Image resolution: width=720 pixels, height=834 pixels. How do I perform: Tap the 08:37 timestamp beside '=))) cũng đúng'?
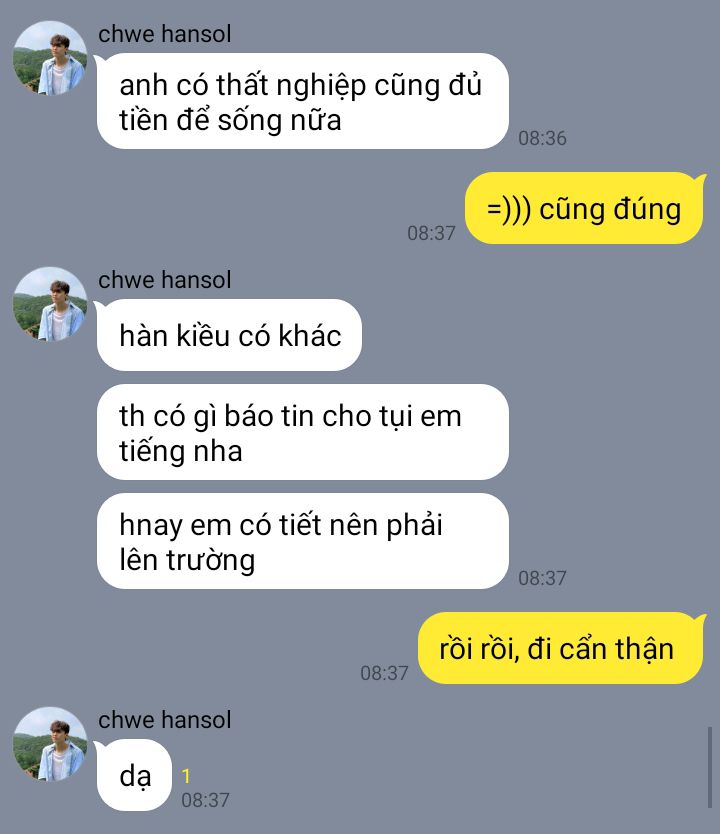pos(431,233)
